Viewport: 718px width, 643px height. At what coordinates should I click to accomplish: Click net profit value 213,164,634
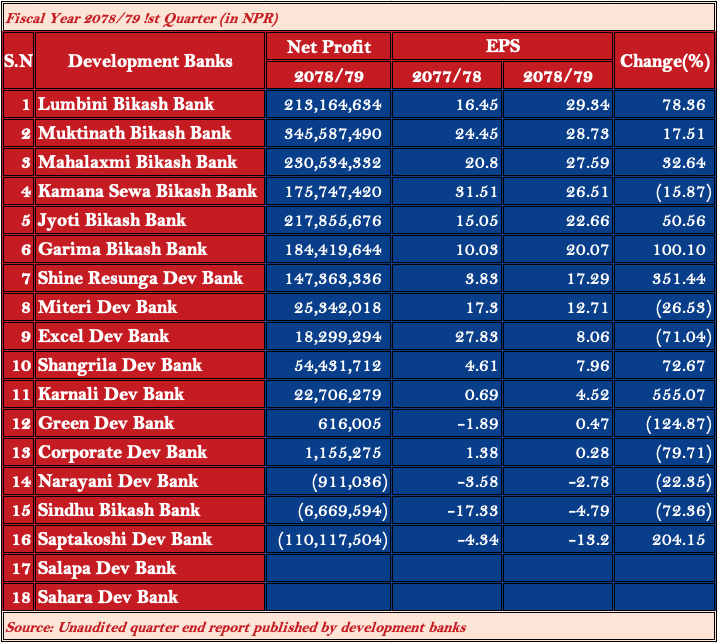[x=328, y=104]
